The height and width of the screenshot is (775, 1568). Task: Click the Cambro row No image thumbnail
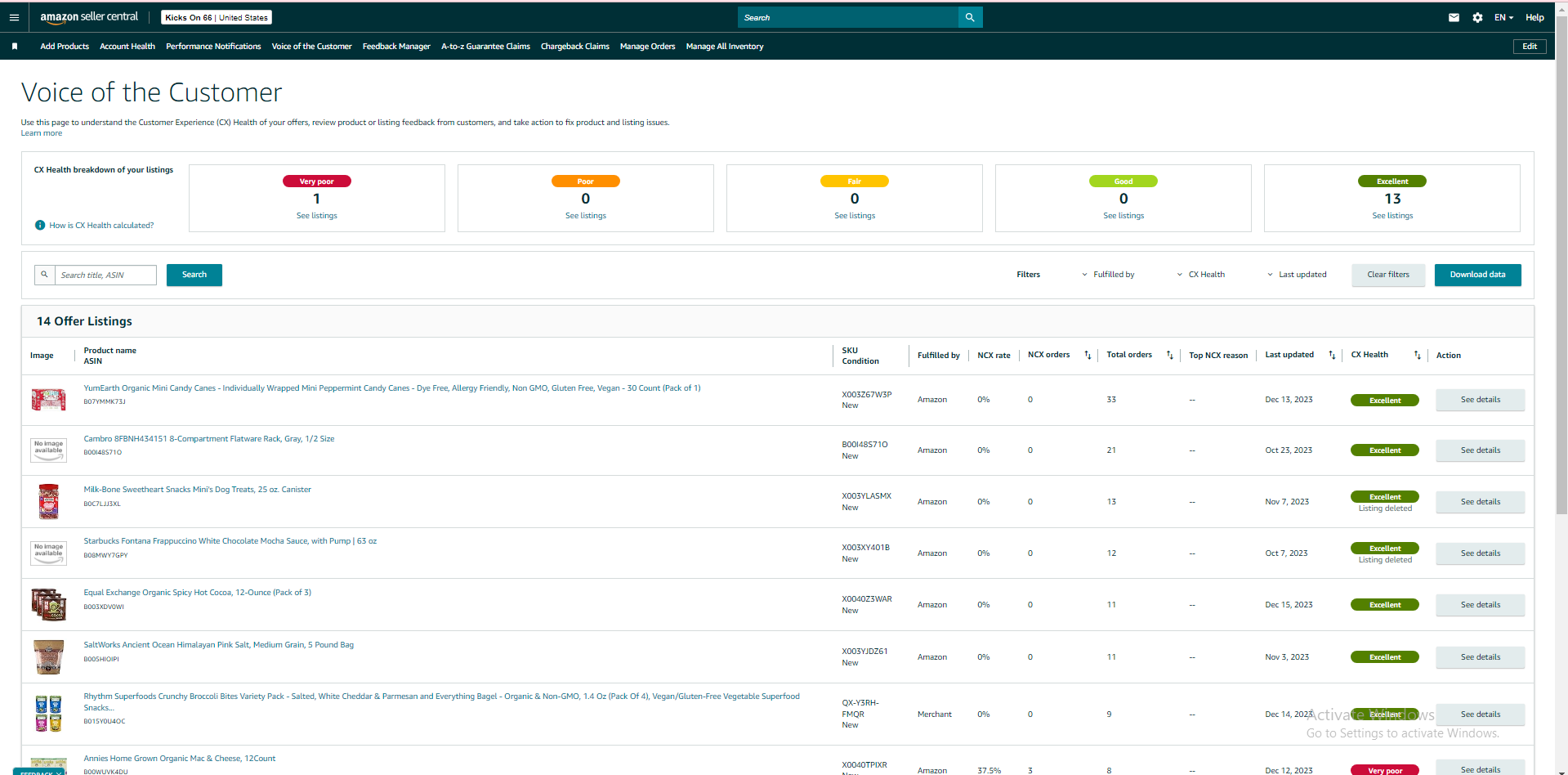click(48, 450)
